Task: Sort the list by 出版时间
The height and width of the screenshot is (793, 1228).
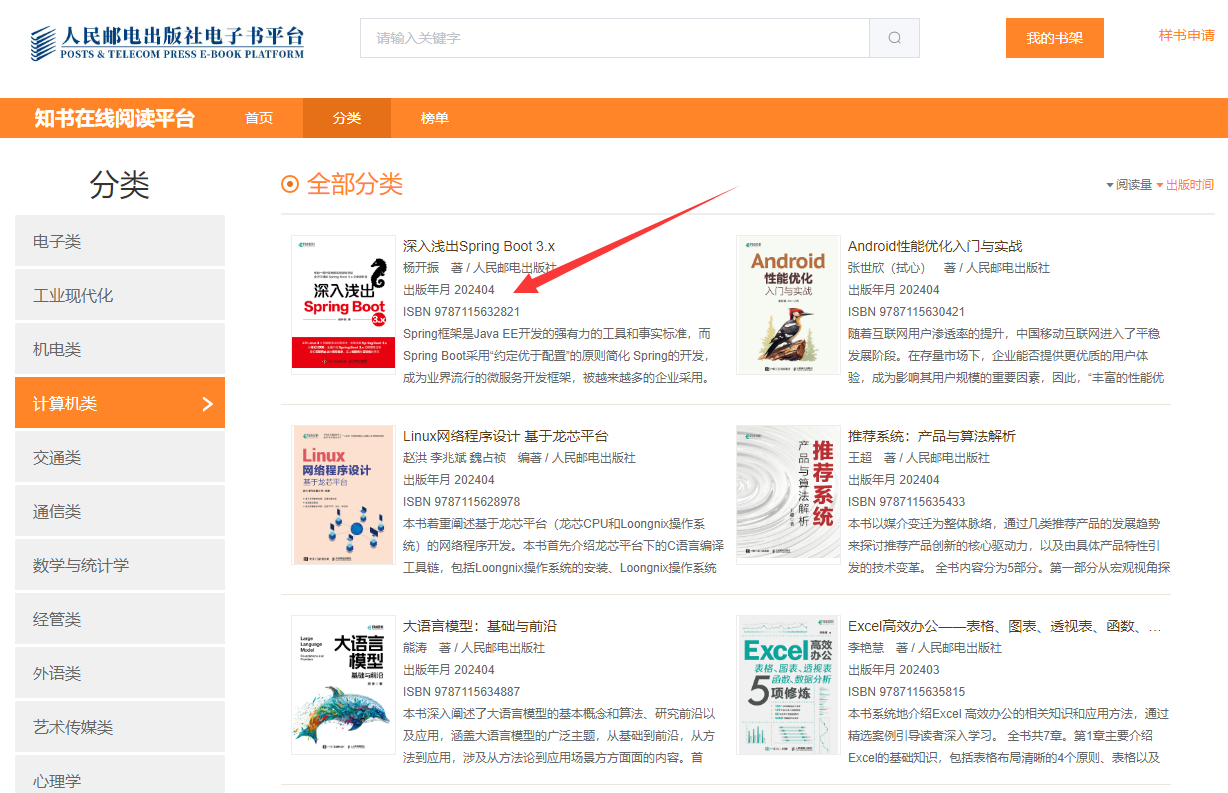Action: (1189, 185)
